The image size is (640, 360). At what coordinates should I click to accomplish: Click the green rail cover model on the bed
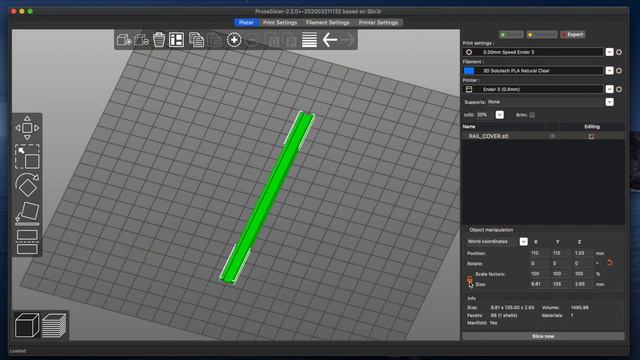pyautogui.click(x=267, y=198)
